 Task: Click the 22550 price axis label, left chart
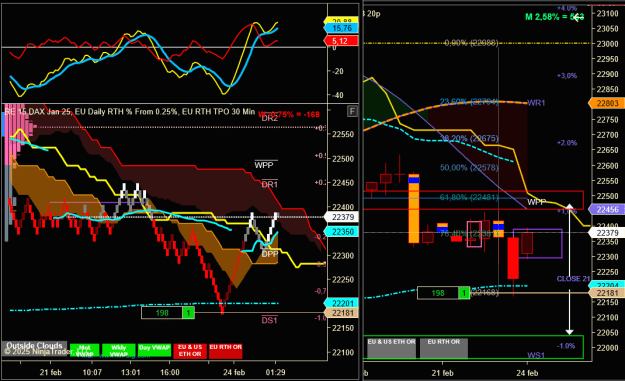tap(343, 134)
